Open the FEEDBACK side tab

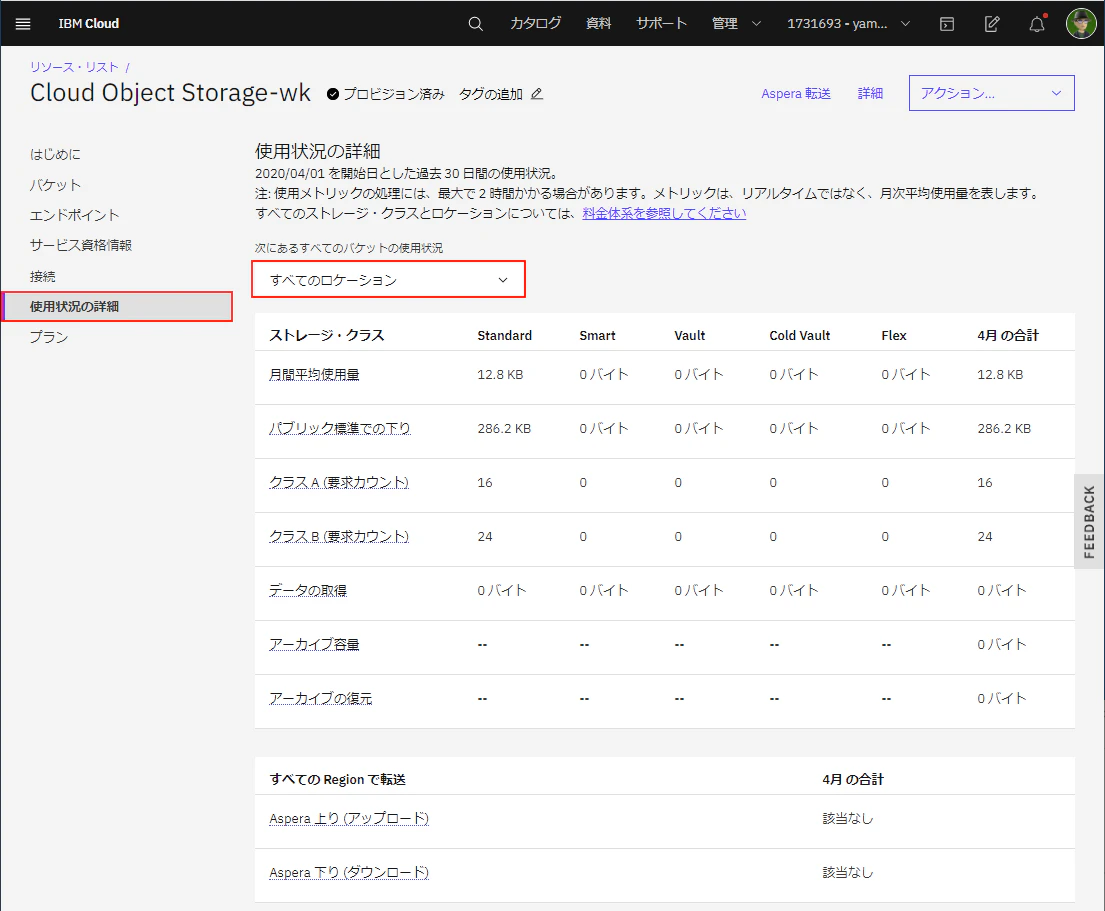(x=1089, y=521)
